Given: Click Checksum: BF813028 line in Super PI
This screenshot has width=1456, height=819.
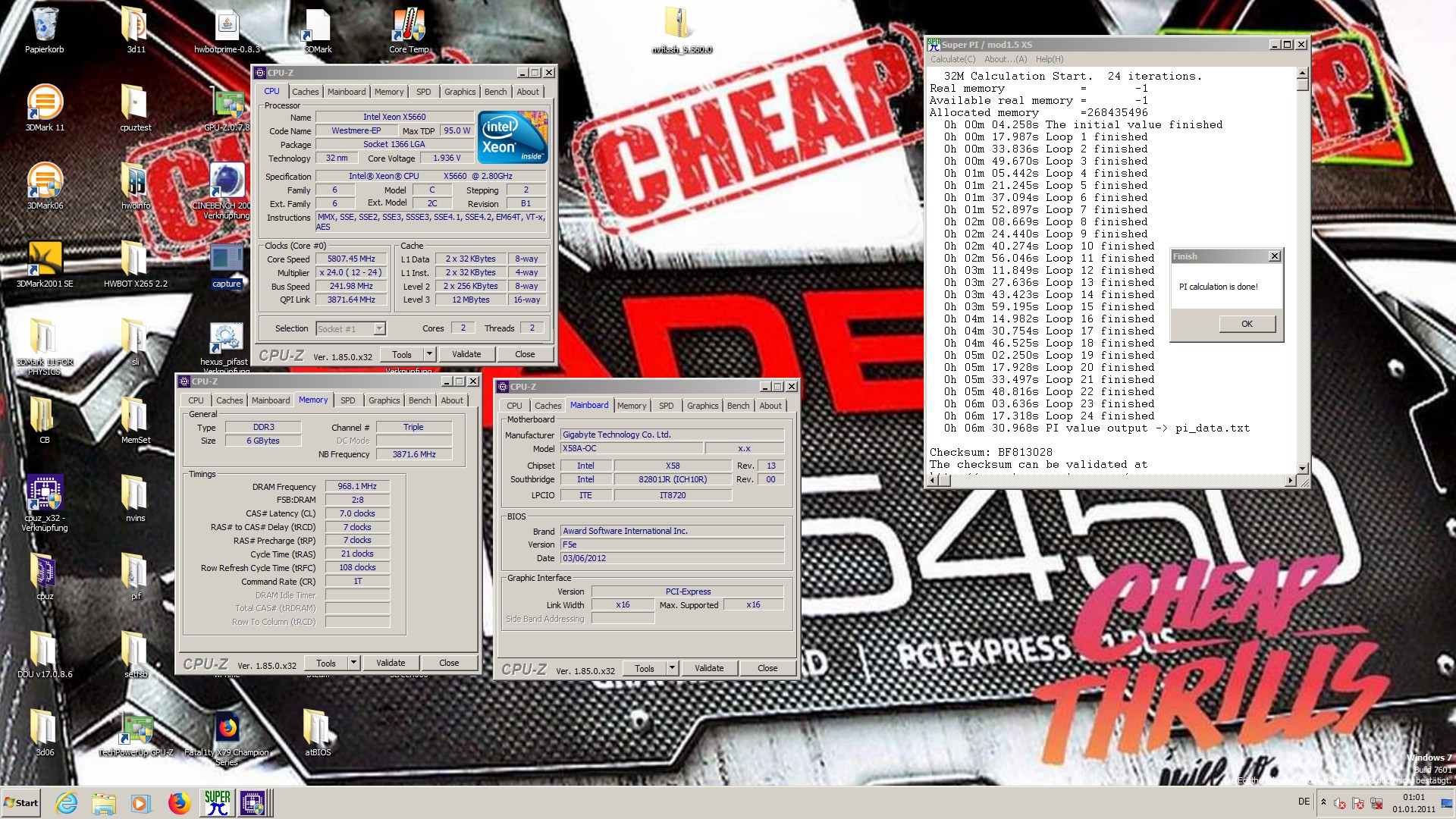Looking at the screenshot, I should (x=990, y=452).
